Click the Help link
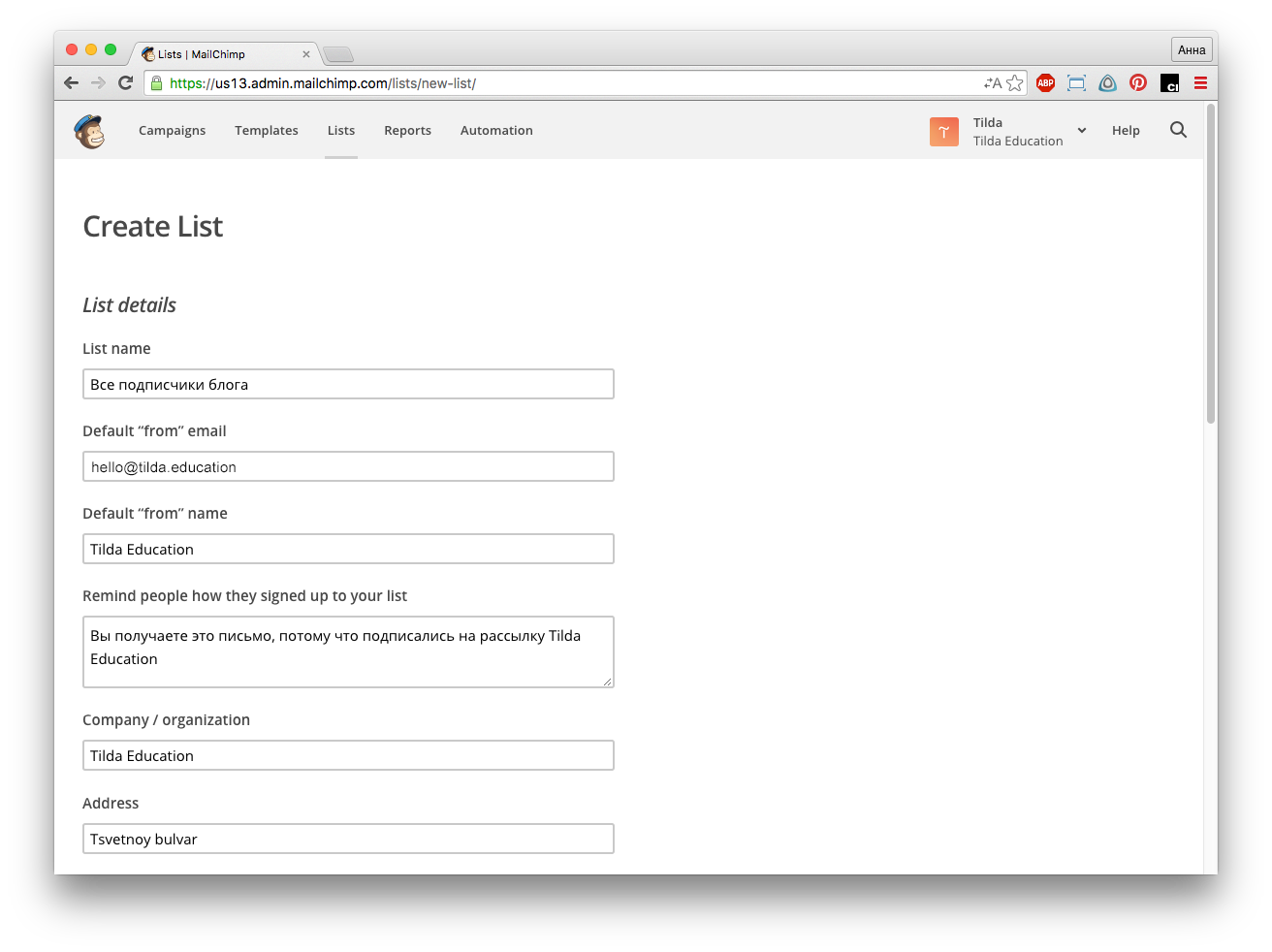1272x952 pixels. pyautogui.click(x=1126, y=131)
